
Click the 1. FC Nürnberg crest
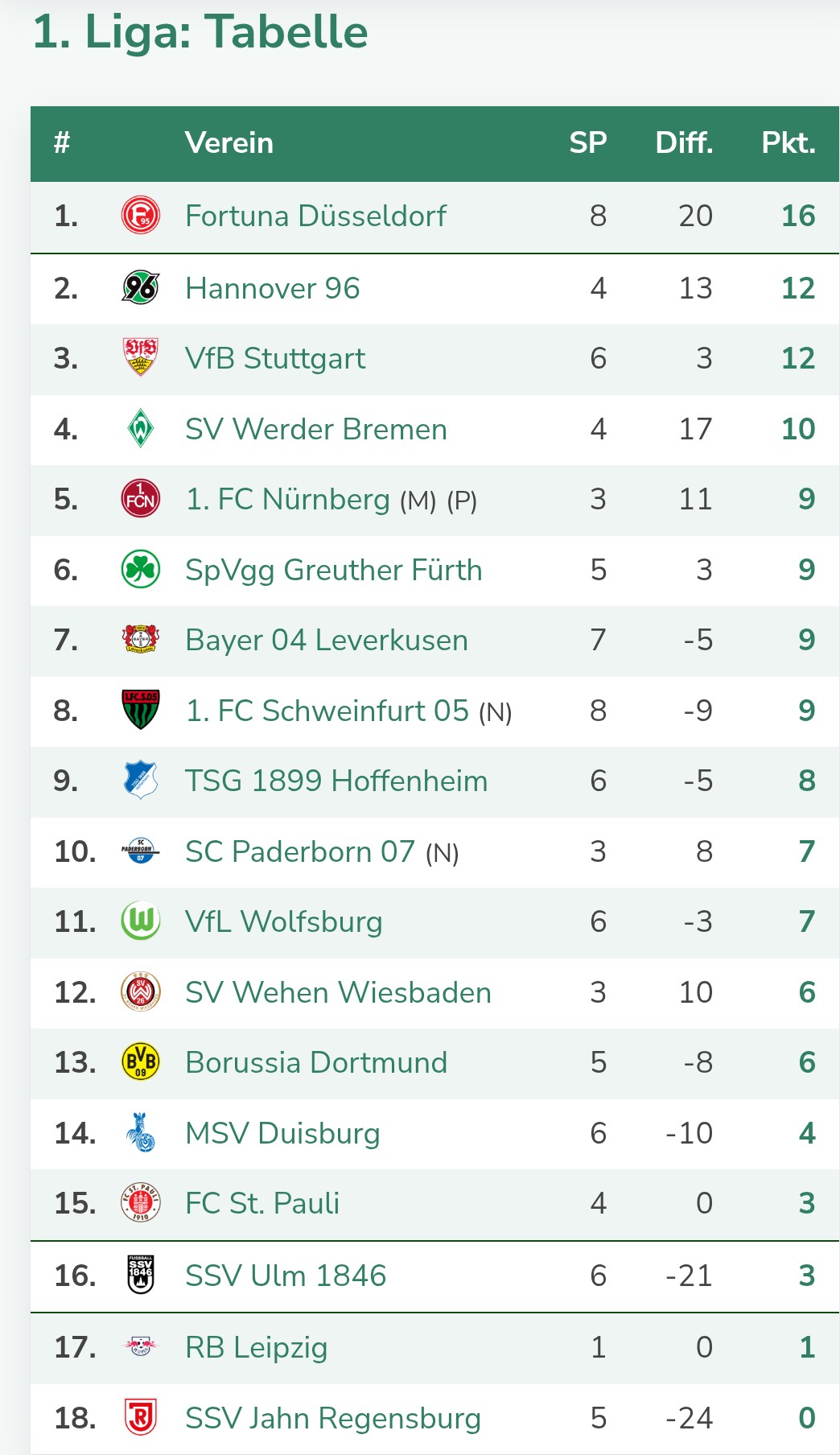tap(140, 499)
